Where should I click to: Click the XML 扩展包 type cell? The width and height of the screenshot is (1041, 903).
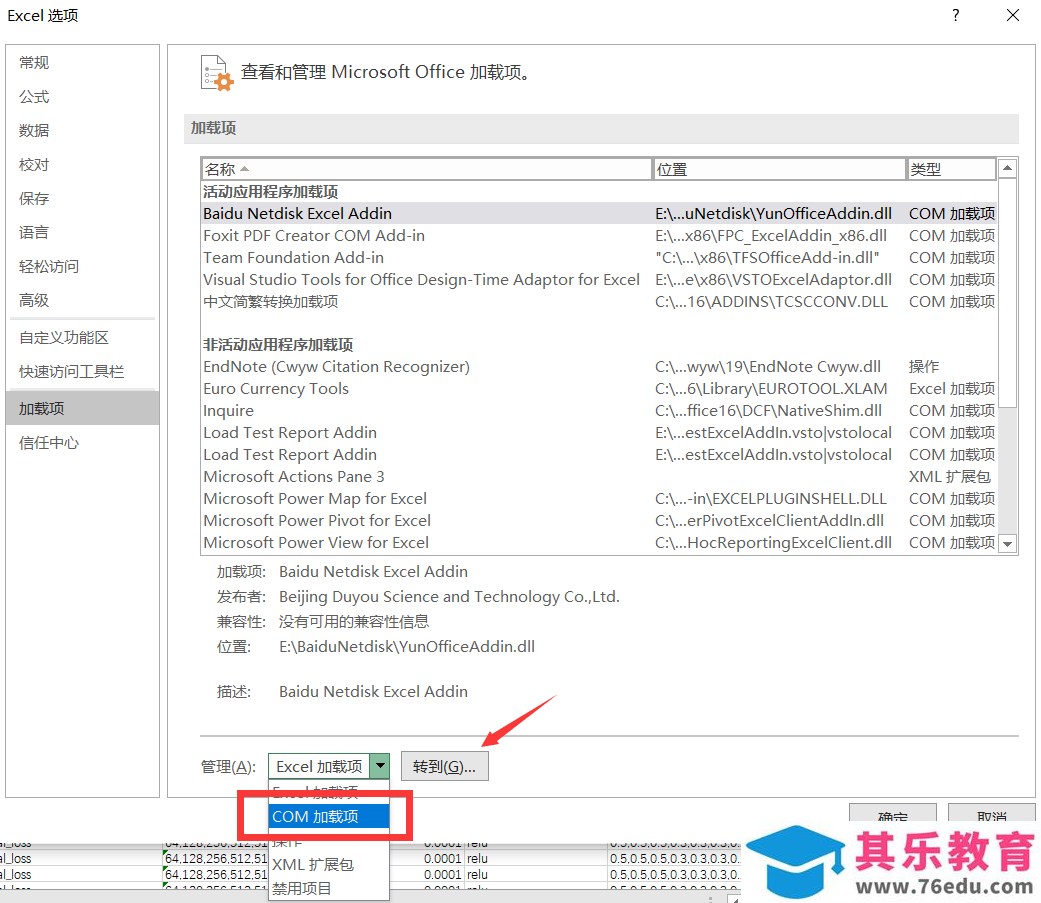coord(949,477)
